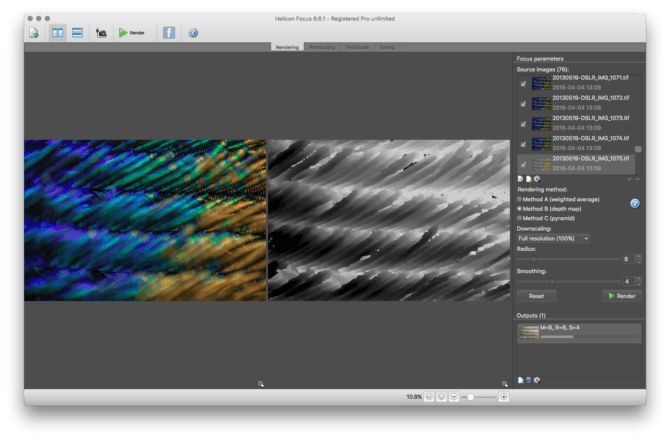
Task: Fit the image to the window
Action: [x=441, y=397]
